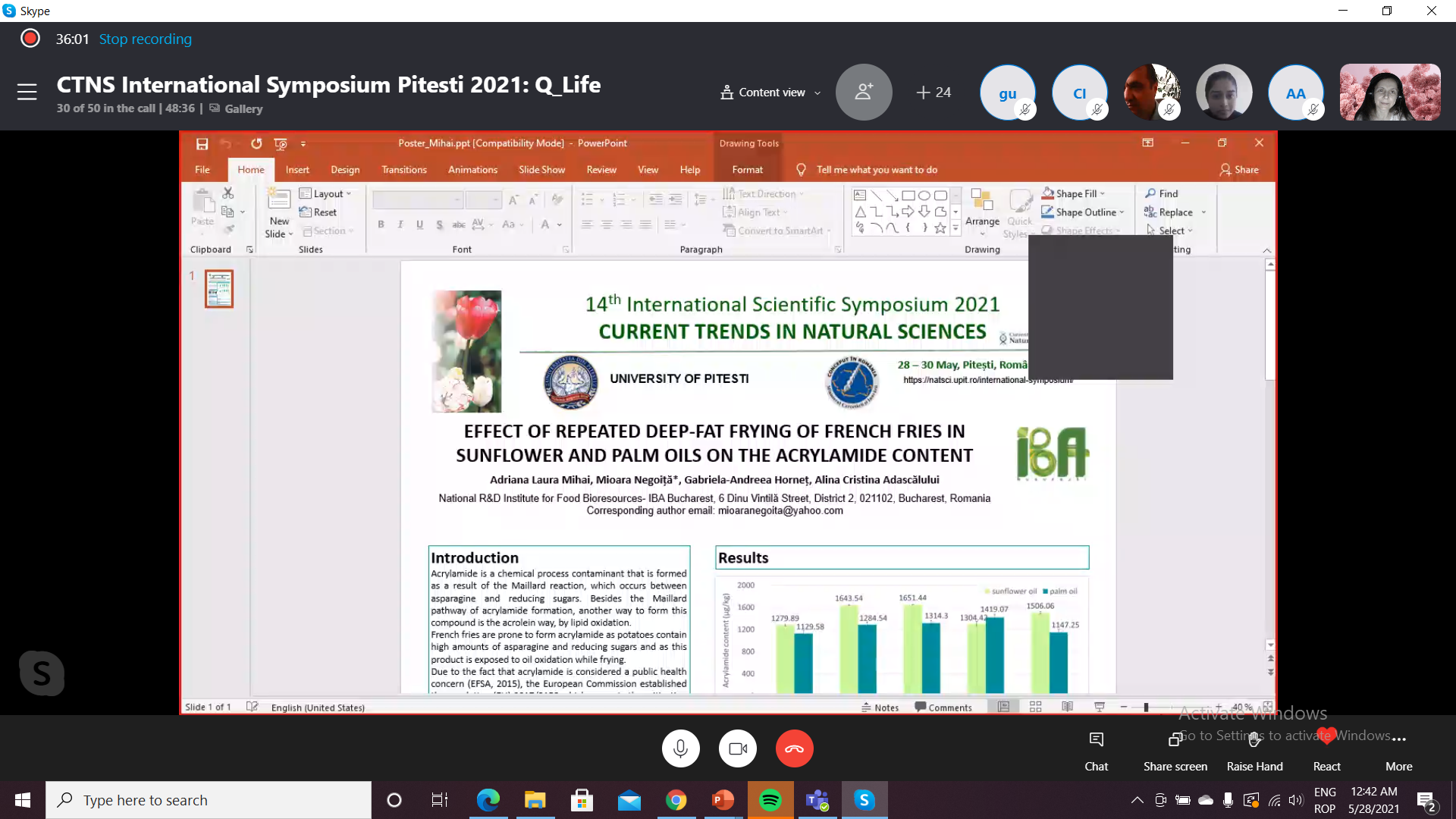Toggle the video camera button
This screenshot has width=1456, height=819.
(737, 748)
